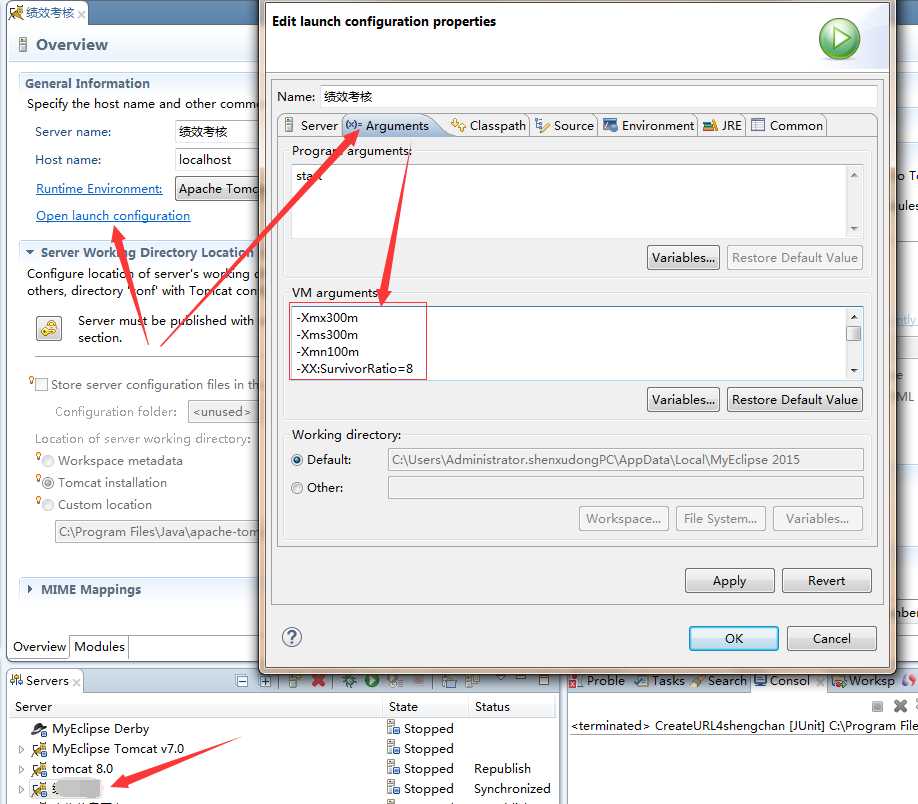Click Cancel in launch configuration dialog
This screenshot has height=804, width=918.
click(831, 638)
